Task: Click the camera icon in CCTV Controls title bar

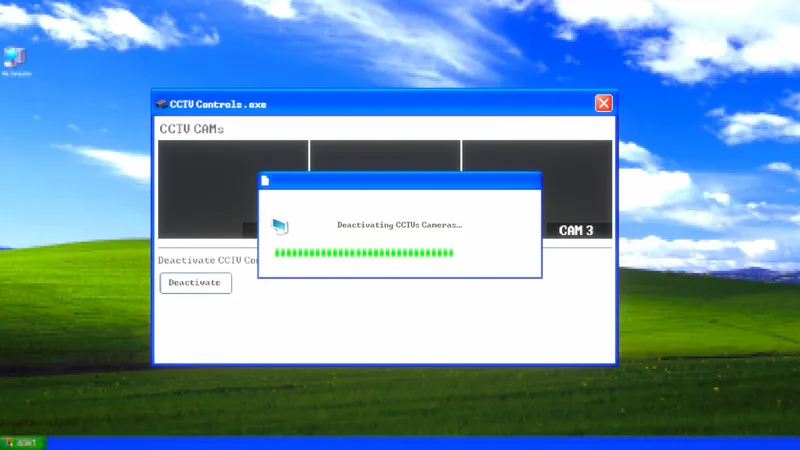Action: tap(161, 104)
